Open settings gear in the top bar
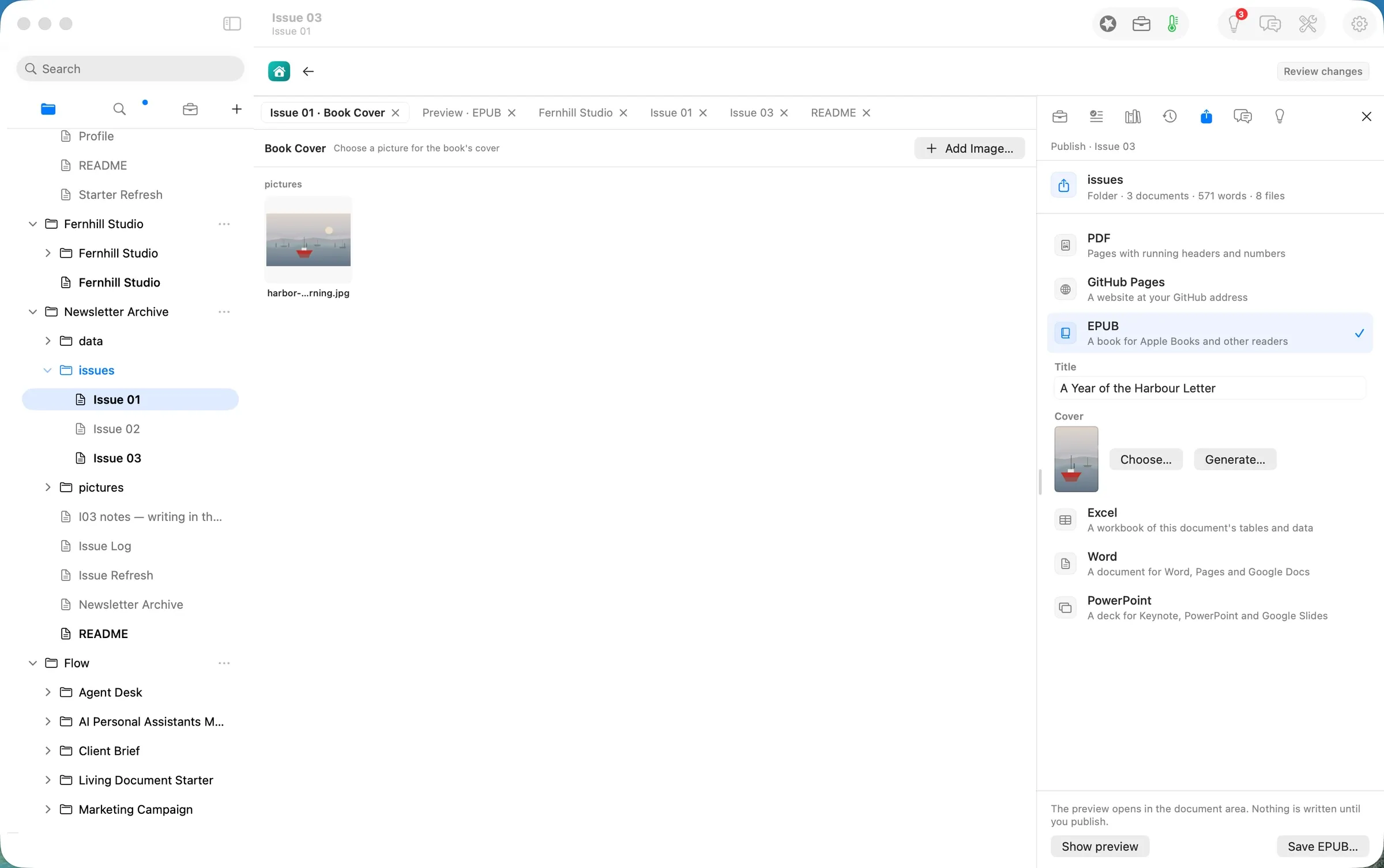The height and width of the screenshot is (868, 1384). coord(1359,24)
